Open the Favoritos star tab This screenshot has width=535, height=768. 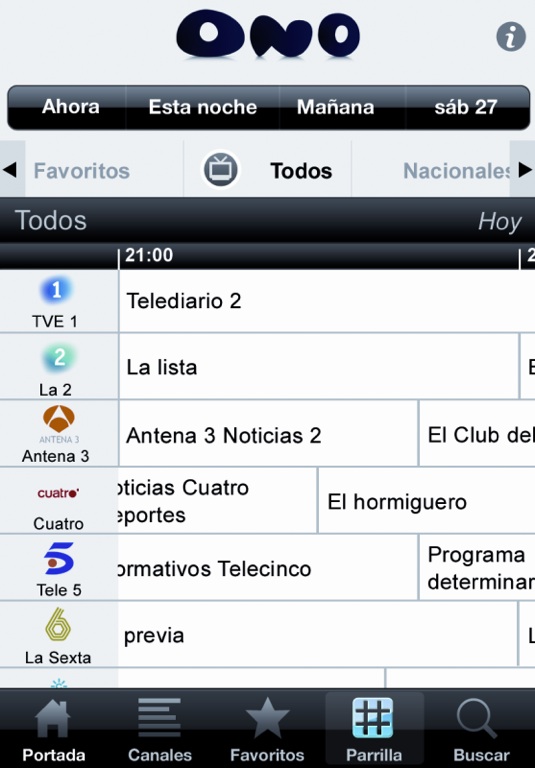267,729
